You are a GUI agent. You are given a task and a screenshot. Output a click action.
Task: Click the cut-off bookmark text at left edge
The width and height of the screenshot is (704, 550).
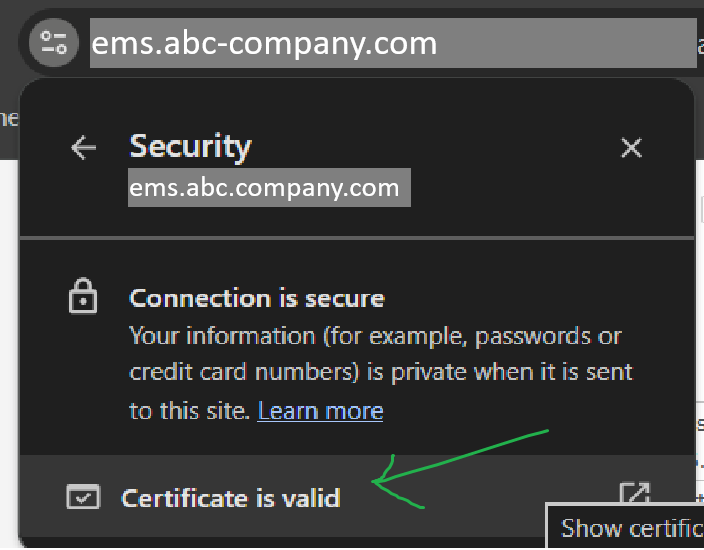click(9, 118)
